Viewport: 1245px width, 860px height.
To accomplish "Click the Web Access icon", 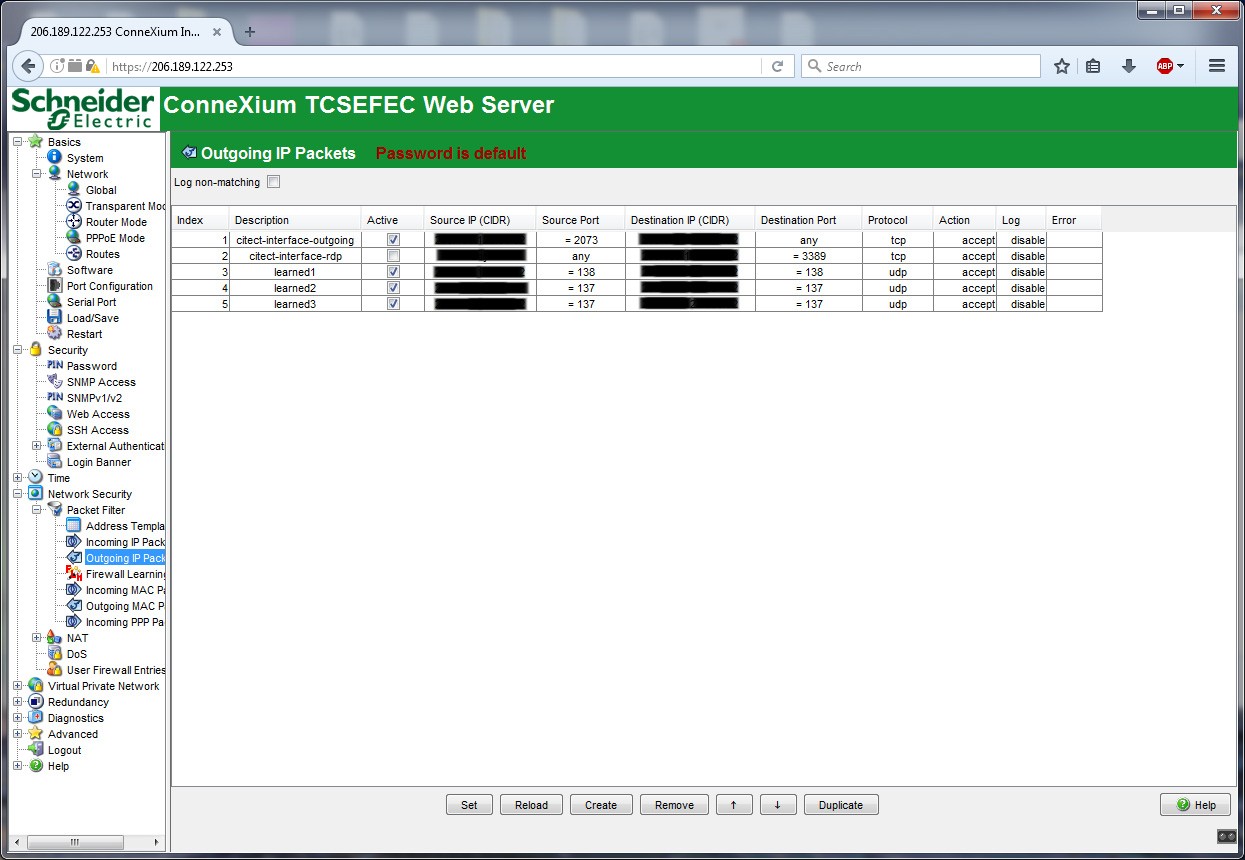I will [55, 414].
